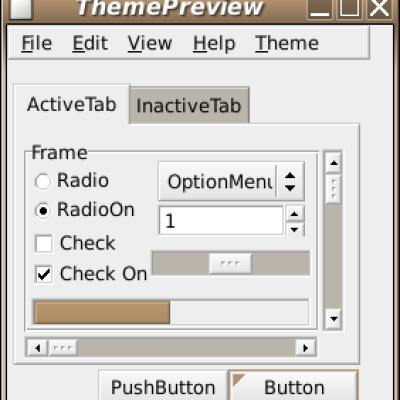
Task: Click the Button with corner marker
Action: point(294,386)
